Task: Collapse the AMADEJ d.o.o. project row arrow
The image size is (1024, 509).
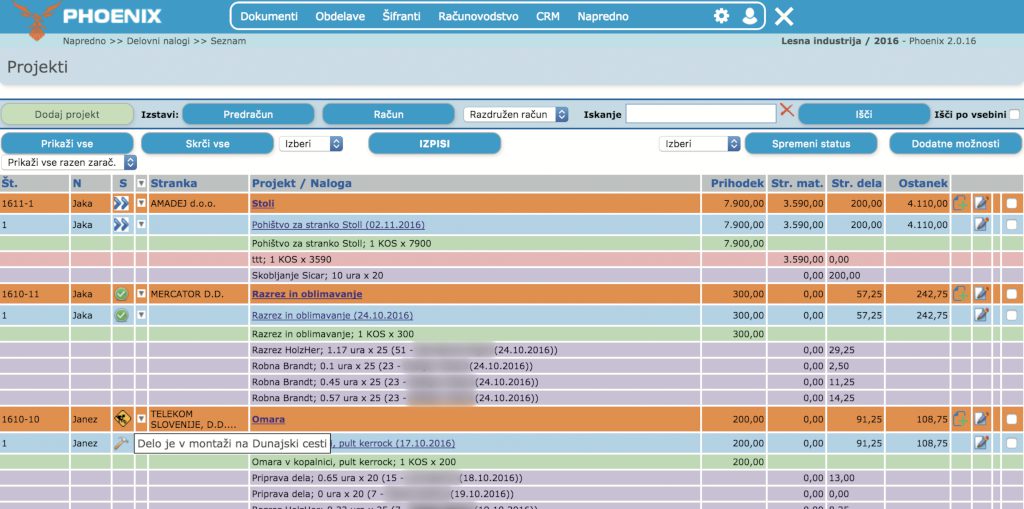Action: (141, 203)
